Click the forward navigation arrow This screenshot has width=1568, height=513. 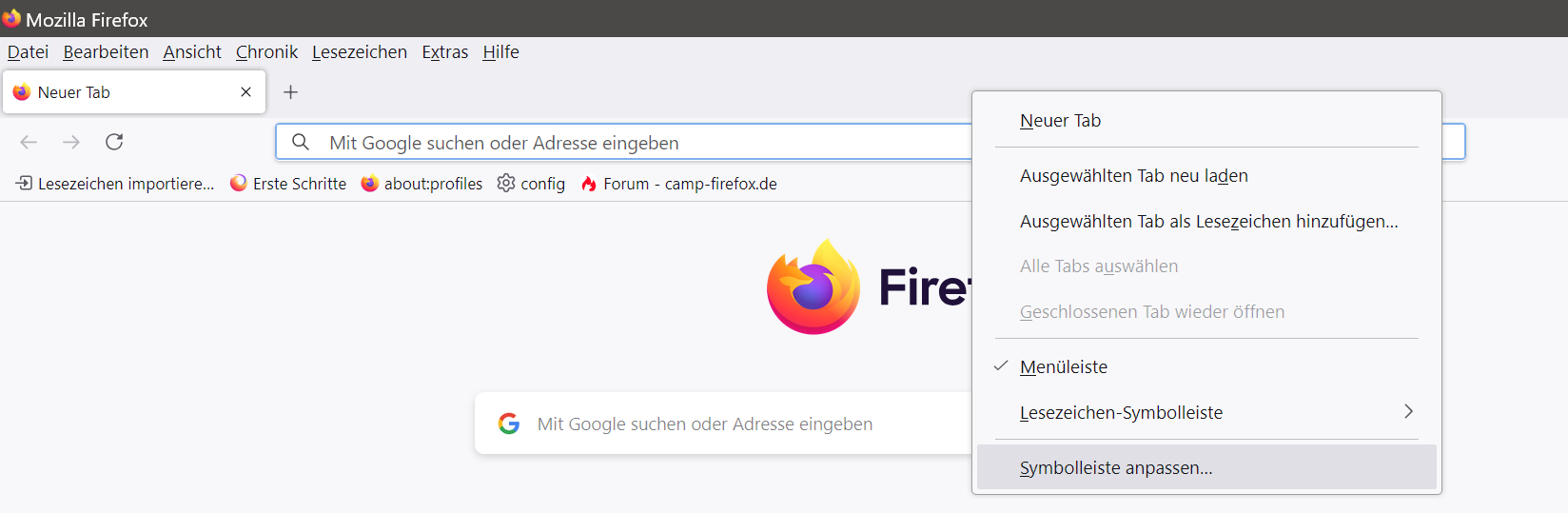click(x=71, y=142)
